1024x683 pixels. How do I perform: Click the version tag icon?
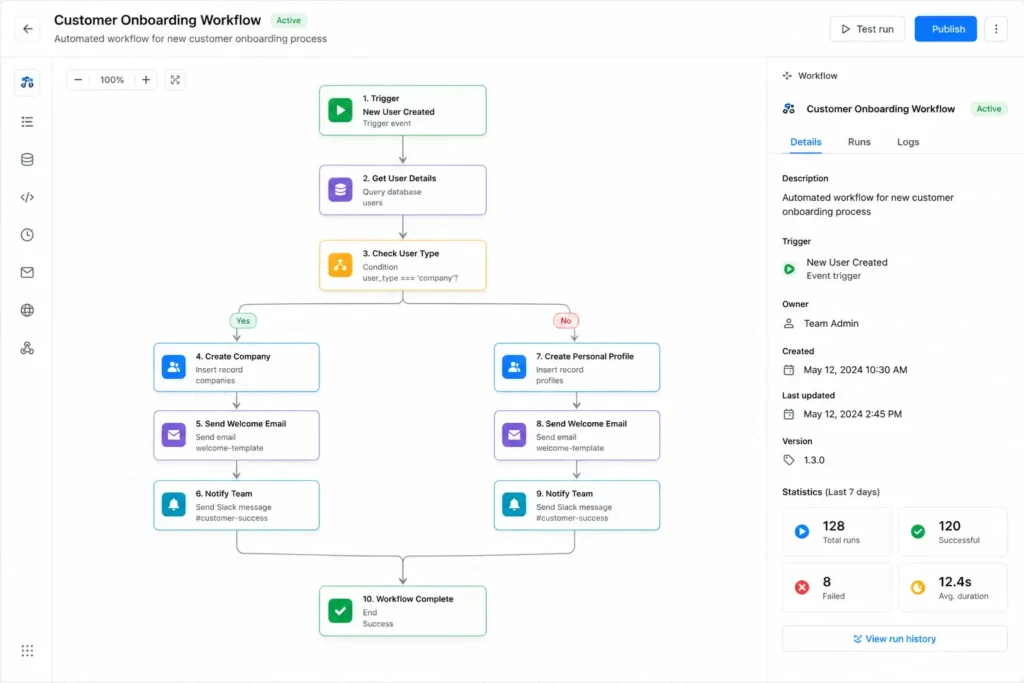[x=789, y=460]
